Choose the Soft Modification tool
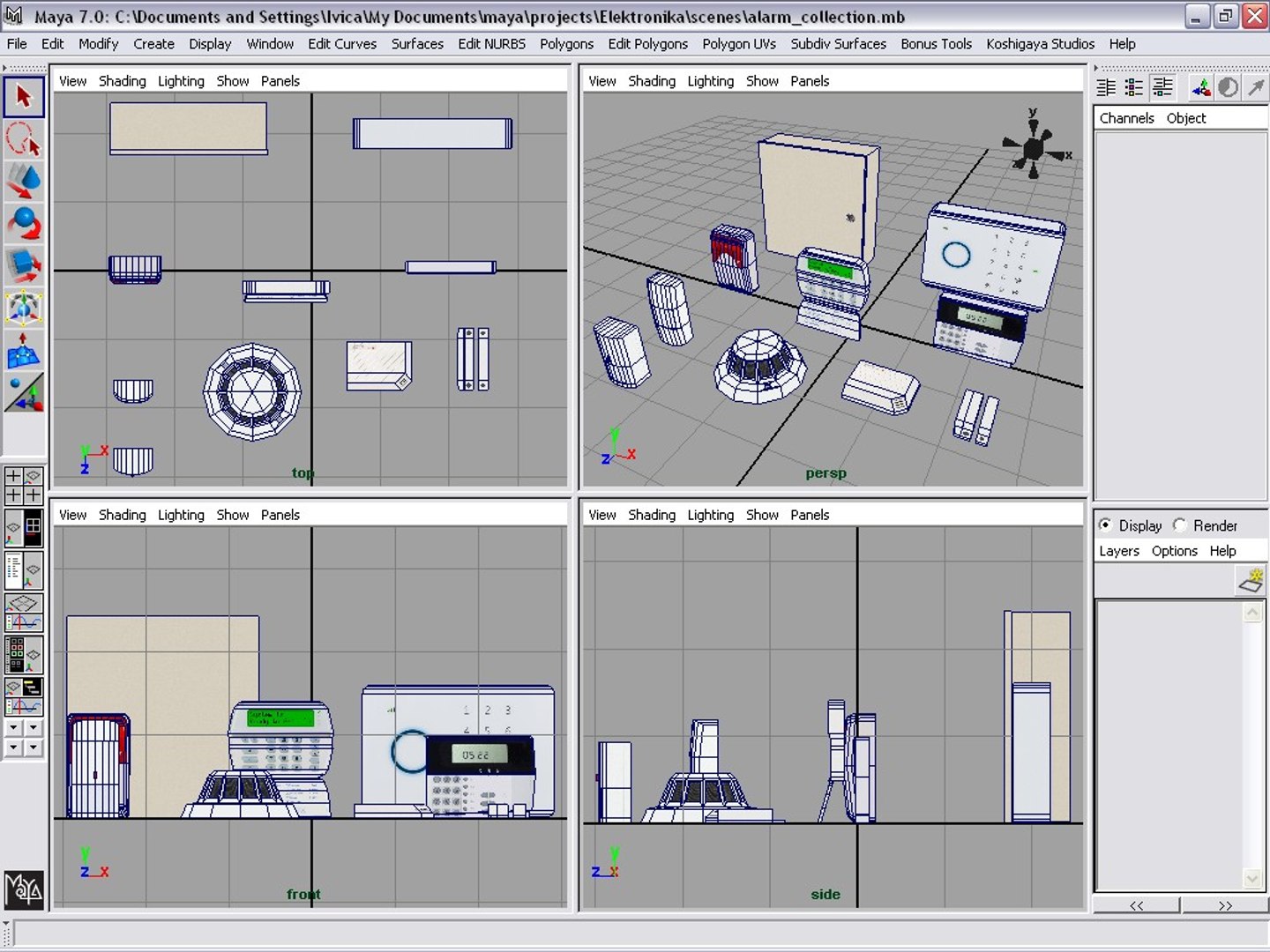This screenshot has width=1270, height=952. 24,351
